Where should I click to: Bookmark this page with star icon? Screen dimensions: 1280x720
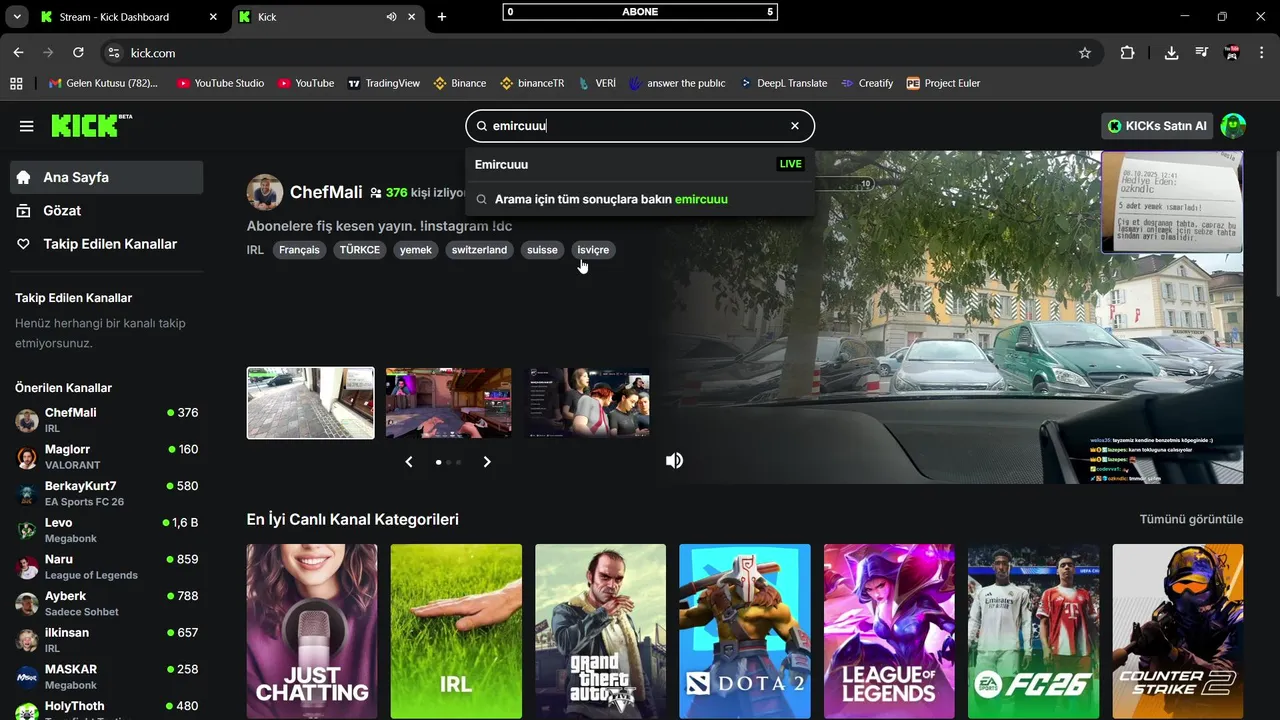(1085, 53)
